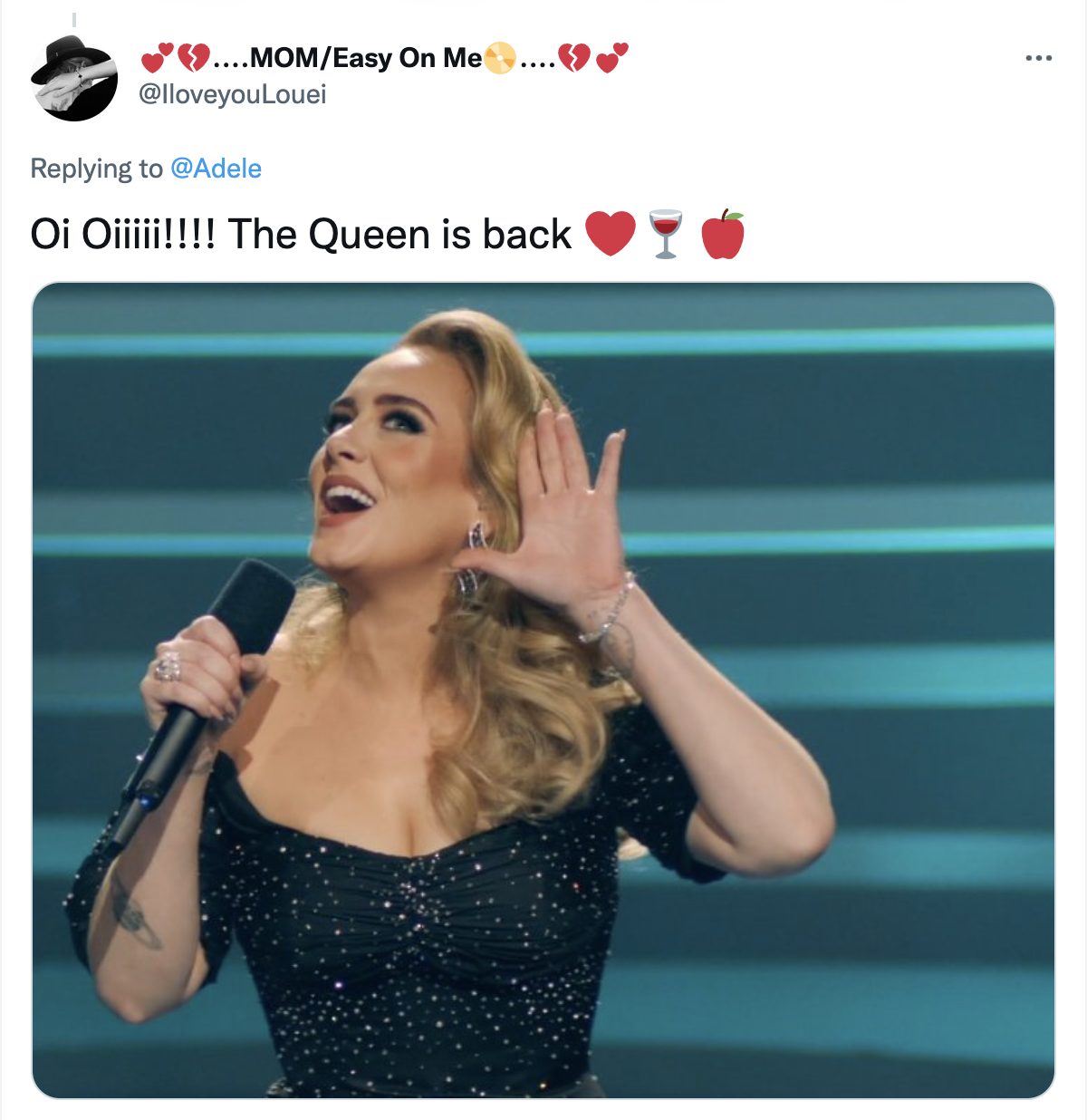
Task: Click the two-hearts emoji starting the display name
Action: pos(157,58)
